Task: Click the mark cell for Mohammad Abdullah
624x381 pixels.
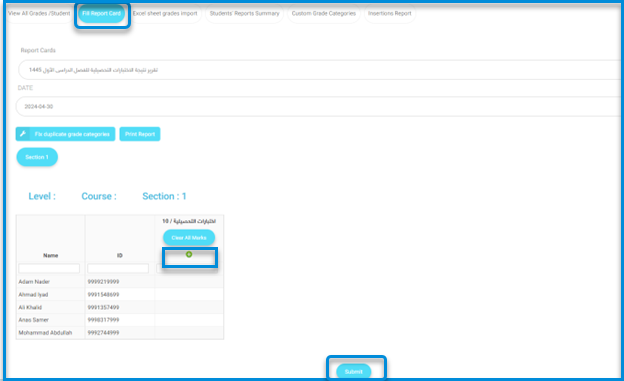Action: pyautogui.click(x=189, y=333)
